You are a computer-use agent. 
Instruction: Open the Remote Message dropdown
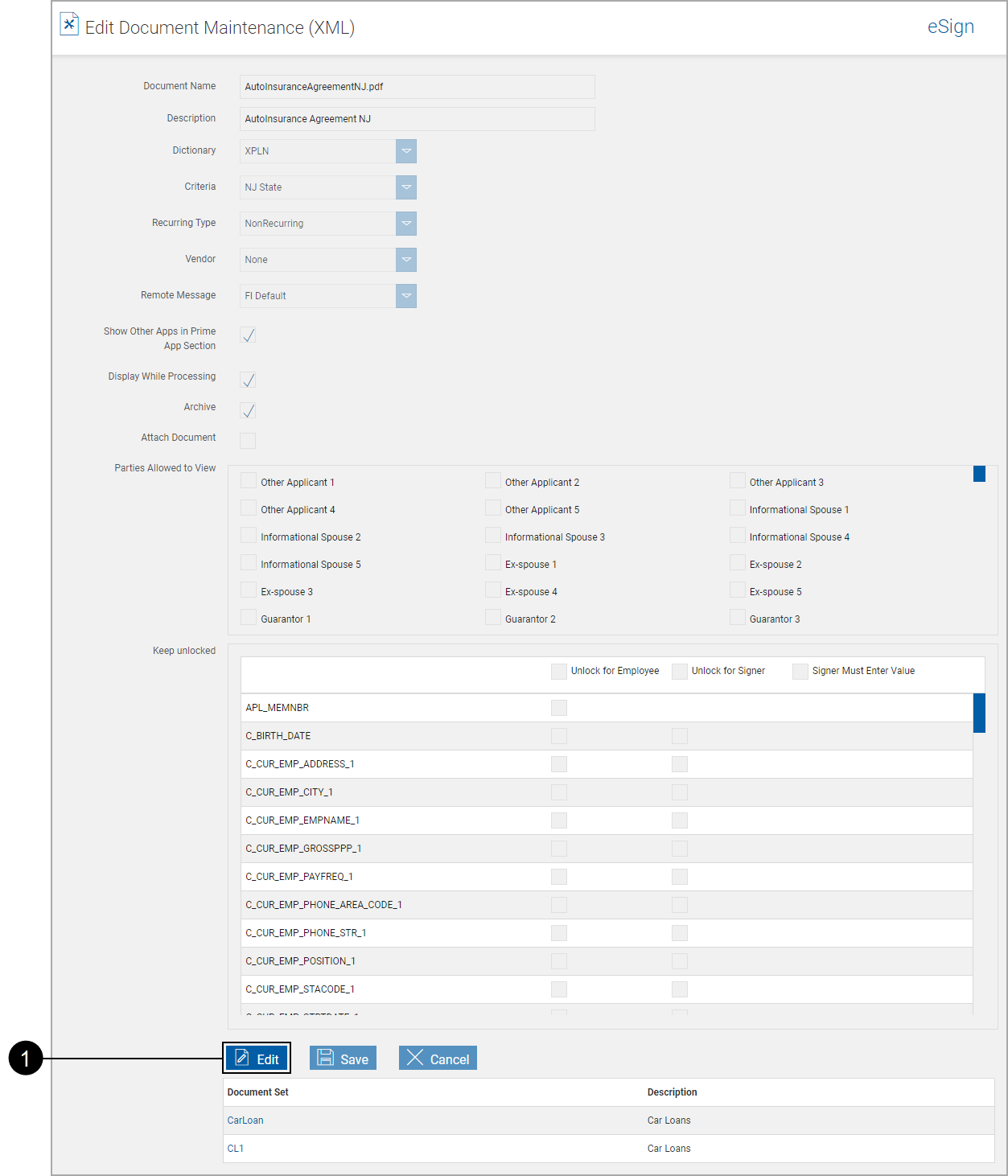406,295
